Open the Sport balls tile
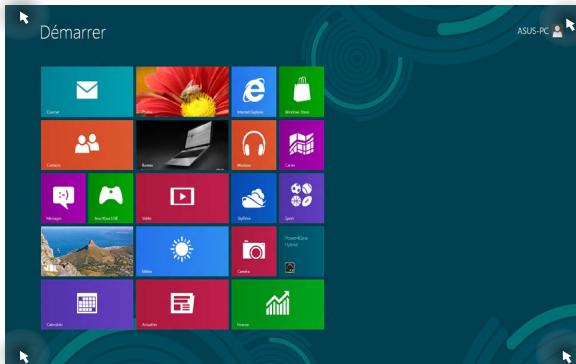This screenshot has width=576, height=364. point(302,198)
